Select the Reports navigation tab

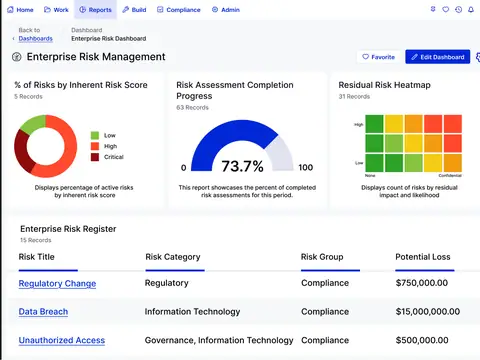click(95, 10)
